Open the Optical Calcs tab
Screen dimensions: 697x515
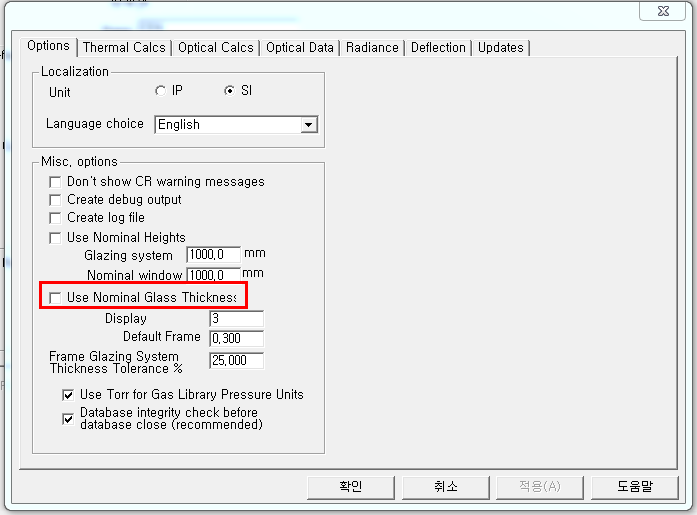216,47
